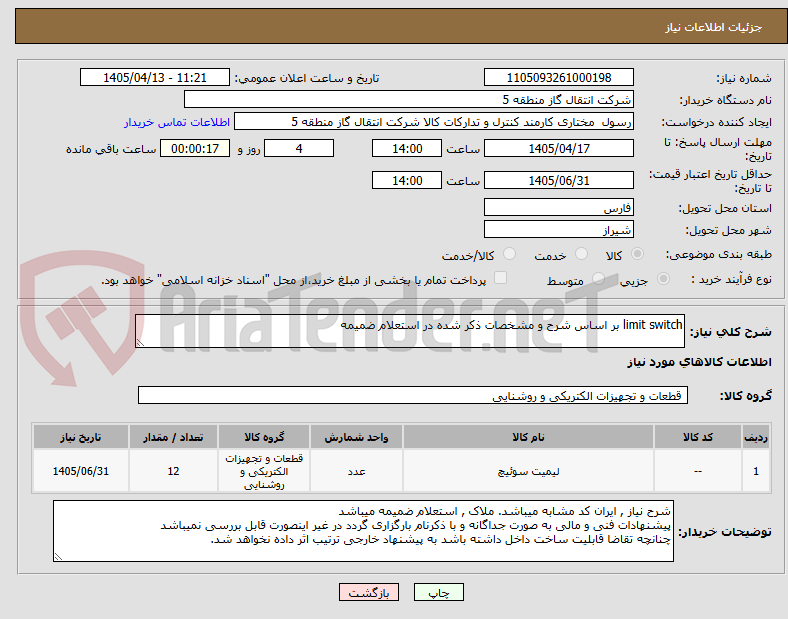Screen dimensions: 788x619
Task: Select the متوسط purchase type radio
Action: click(x=598, y=279)
